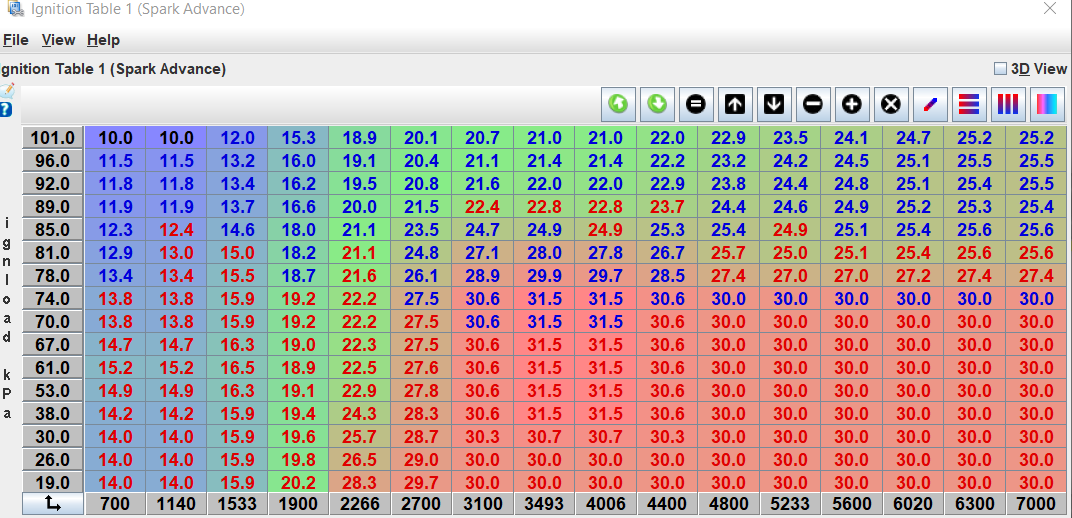The height and width of the screenshot is (518, 1072).
Task: Click the notes pencil icon at left
Action: coord(6,91)
